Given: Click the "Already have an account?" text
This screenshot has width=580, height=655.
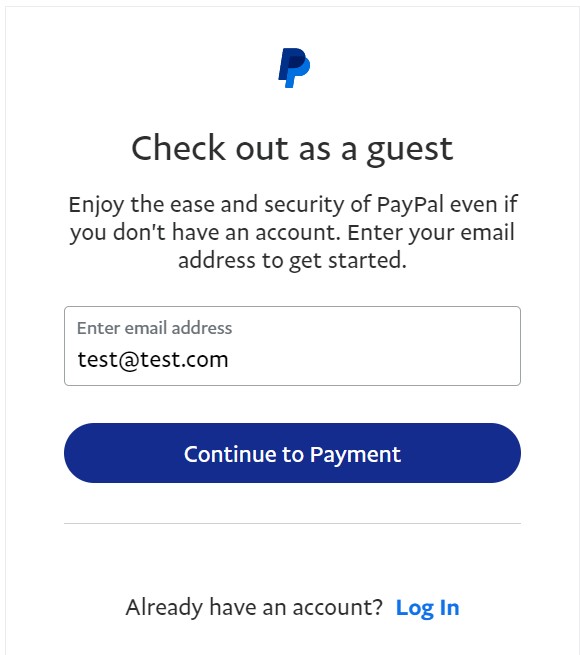Looking at the screenshot, I should [254, 607].
